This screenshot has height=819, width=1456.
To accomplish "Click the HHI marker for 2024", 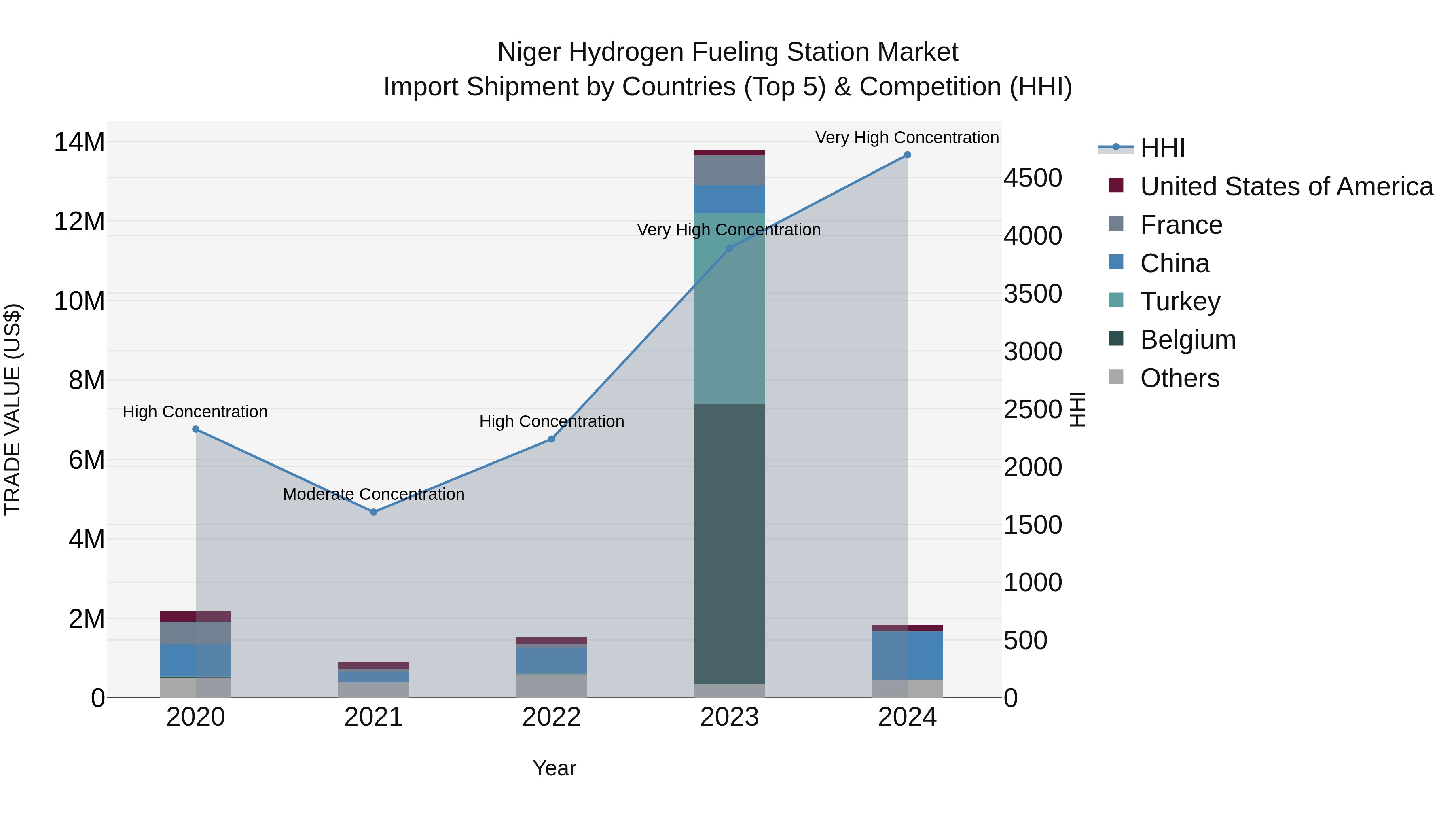I will (x=908, y=155).
